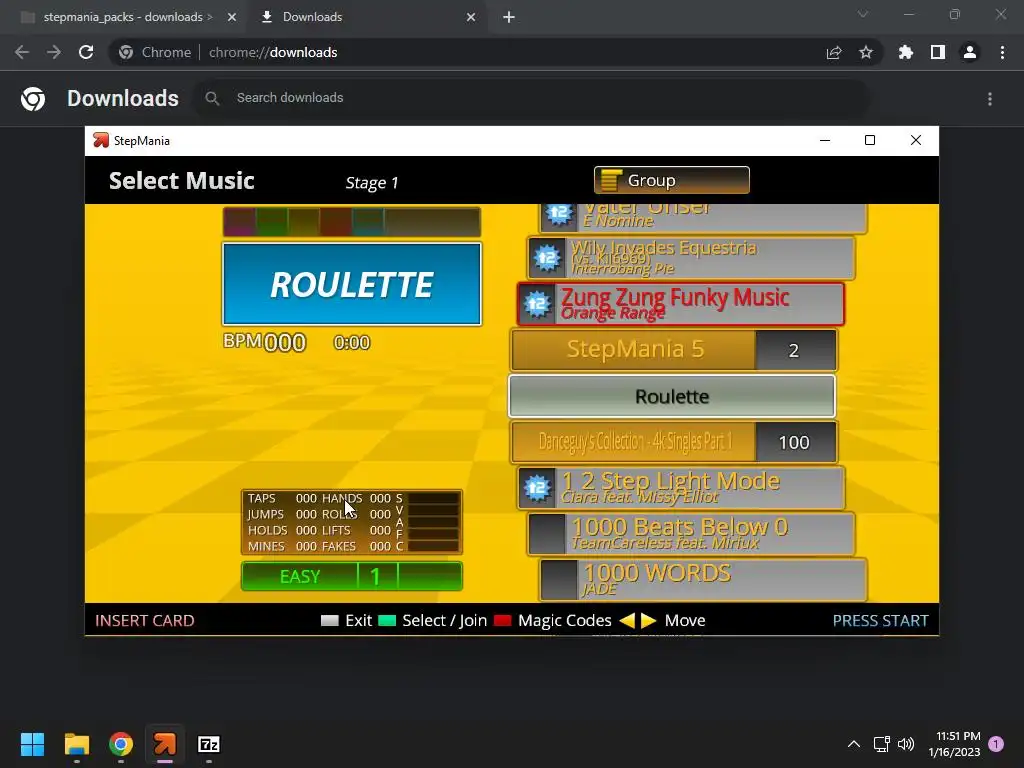Click the 1 2 Step badge icon
Screen dimensions: 1024x768
[x=537, y=488]
